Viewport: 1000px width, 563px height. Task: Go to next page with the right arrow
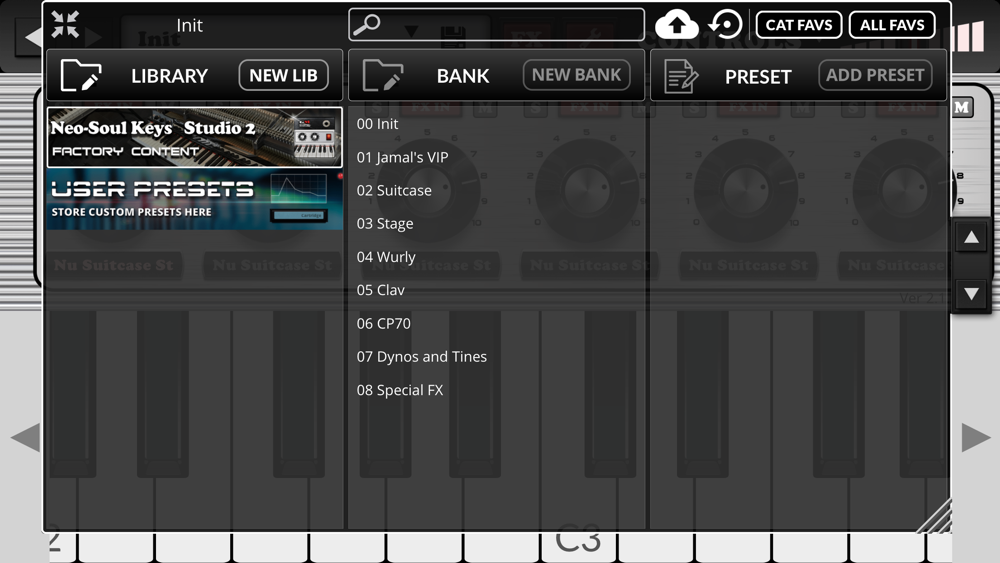tap(976, 437)
